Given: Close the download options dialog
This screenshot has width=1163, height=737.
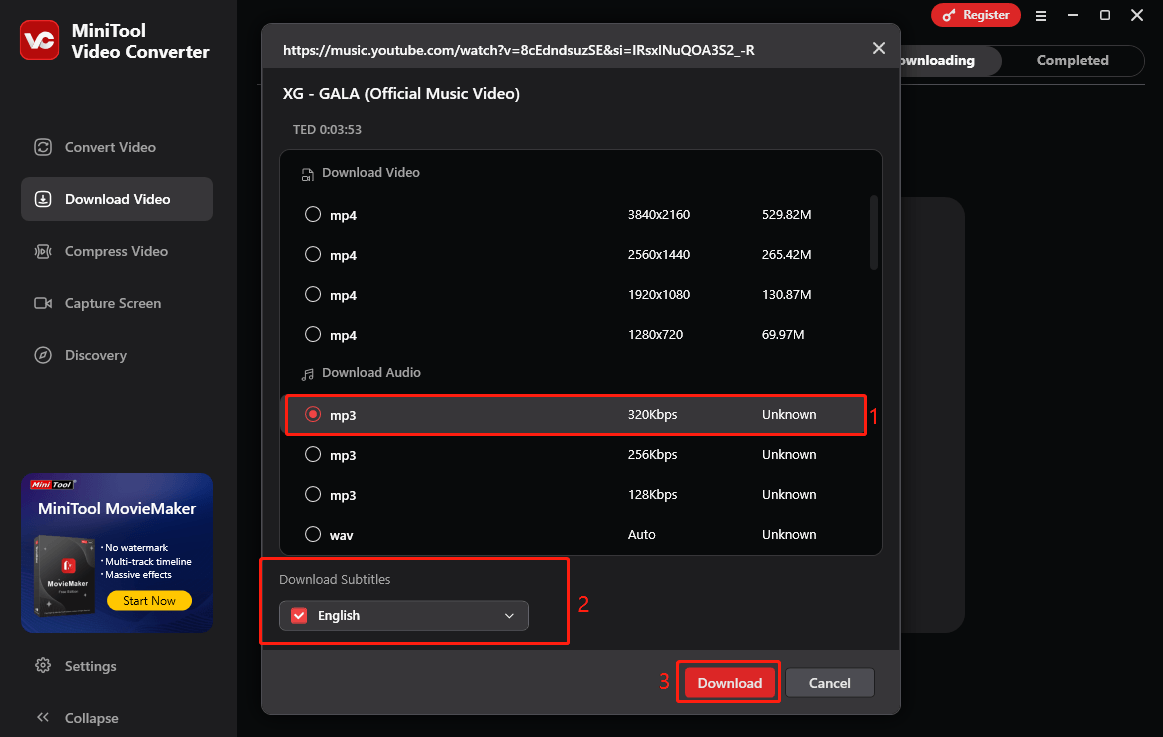Looking at the screenshot, I should 879,48.
